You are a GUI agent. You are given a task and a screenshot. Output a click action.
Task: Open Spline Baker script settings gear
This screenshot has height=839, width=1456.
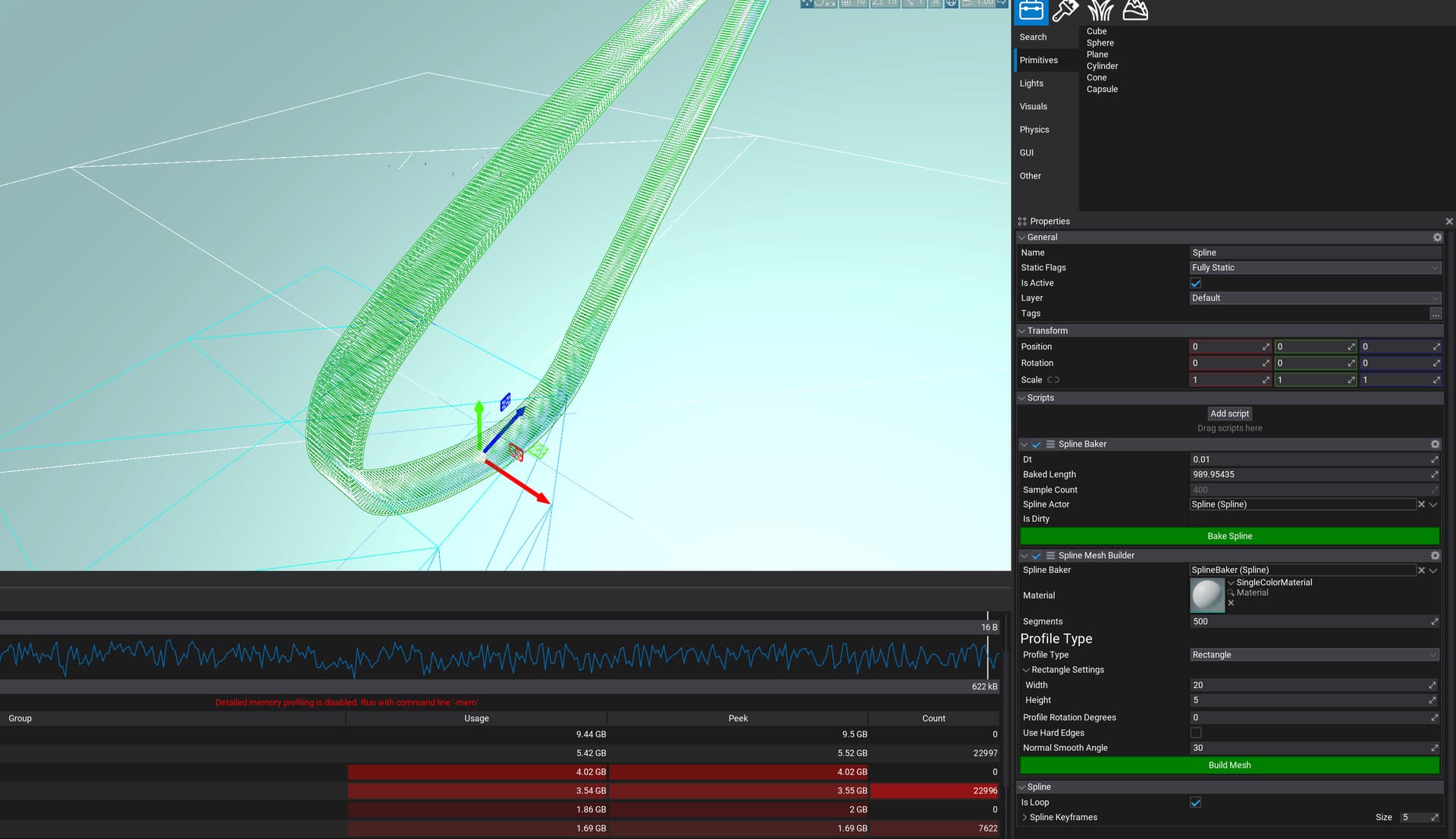[x=1435, y=445]
